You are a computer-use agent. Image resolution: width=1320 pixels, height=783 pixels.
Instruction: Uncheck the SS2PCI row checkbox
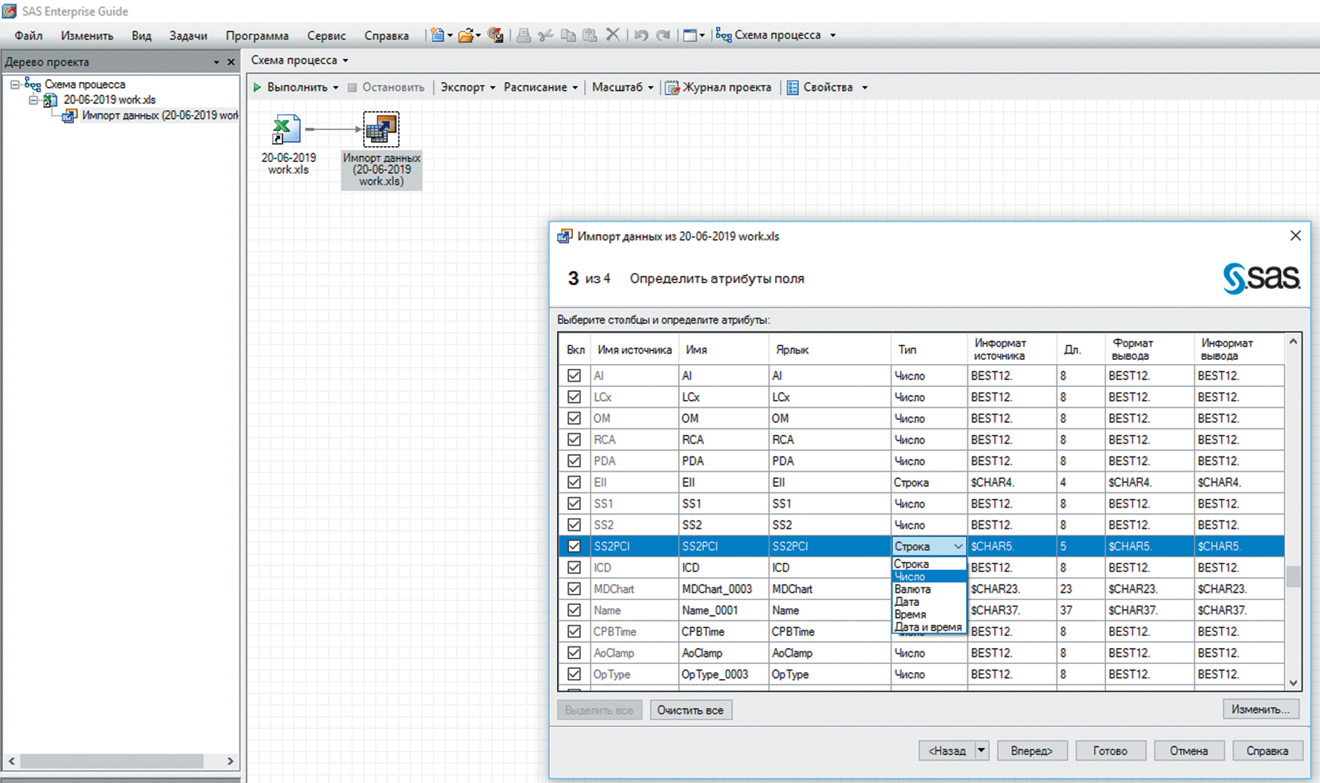coord(574,546)
